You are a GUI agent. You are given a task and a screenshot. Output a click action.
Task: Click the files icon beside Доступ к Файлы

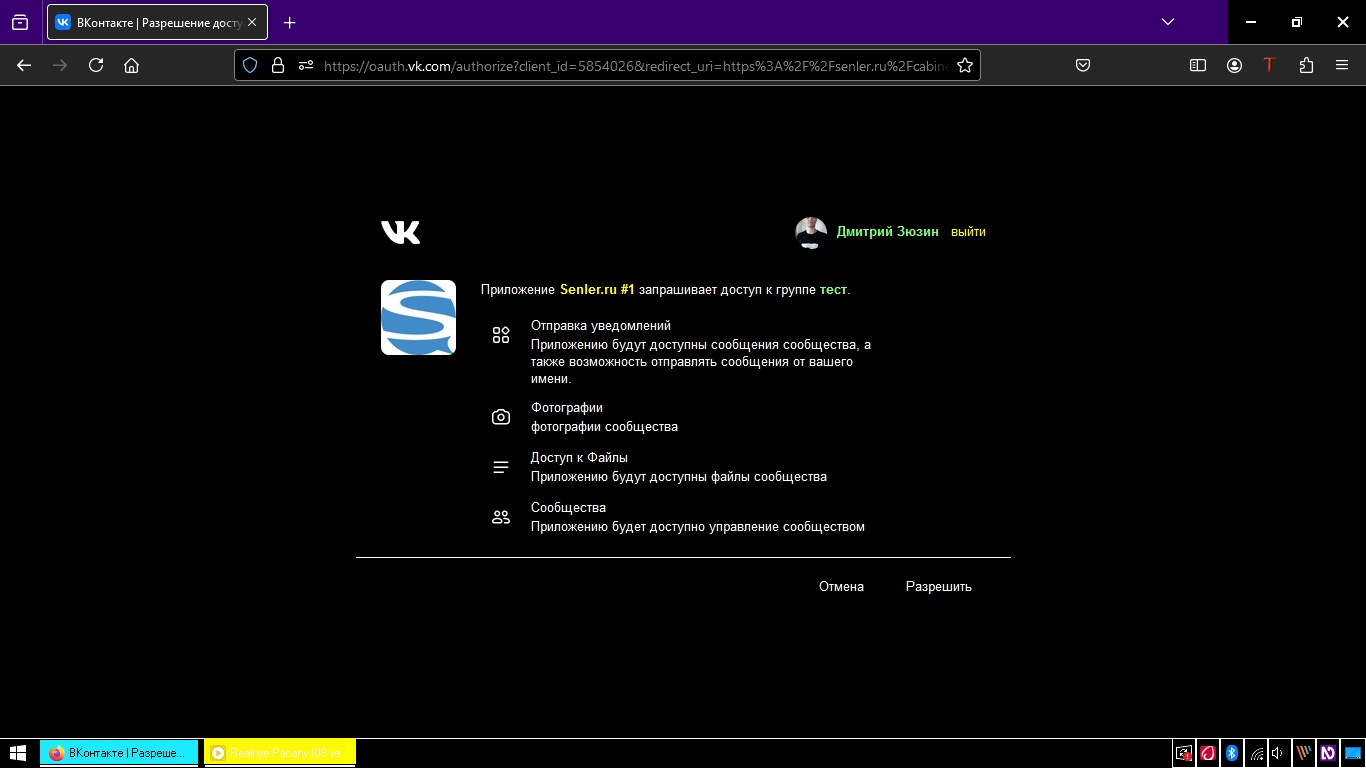501,467
